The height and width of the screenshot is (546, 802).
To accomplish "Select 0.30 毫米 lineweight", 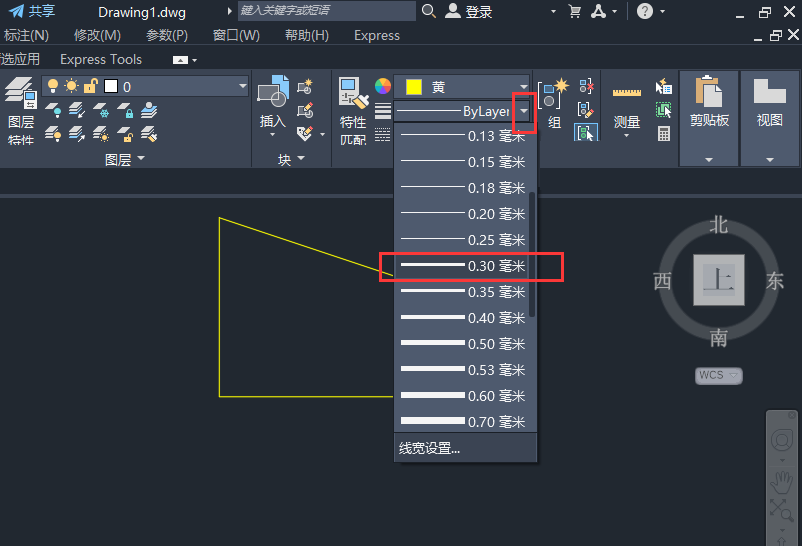I will (x=465, y=266).
